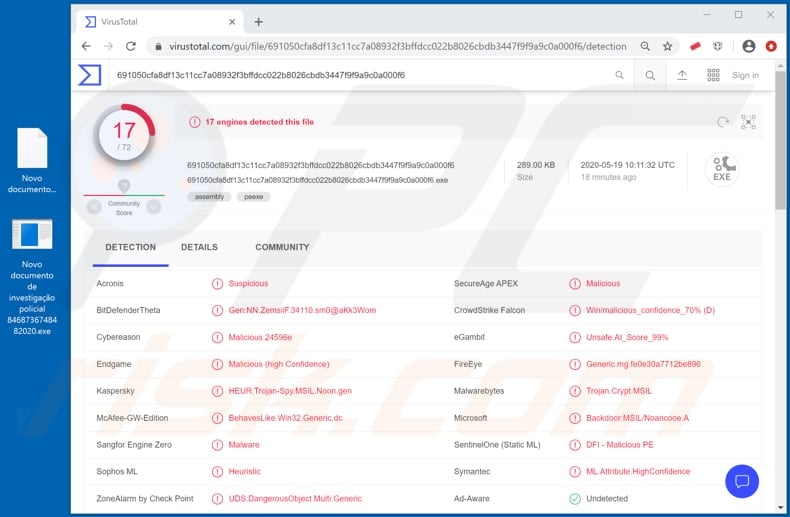Viewport: 790px width, 517px height.
Task: Click ZoneAlarm UDS:DangerousObject.Multi.Generic result
Action: coord(295,498)
